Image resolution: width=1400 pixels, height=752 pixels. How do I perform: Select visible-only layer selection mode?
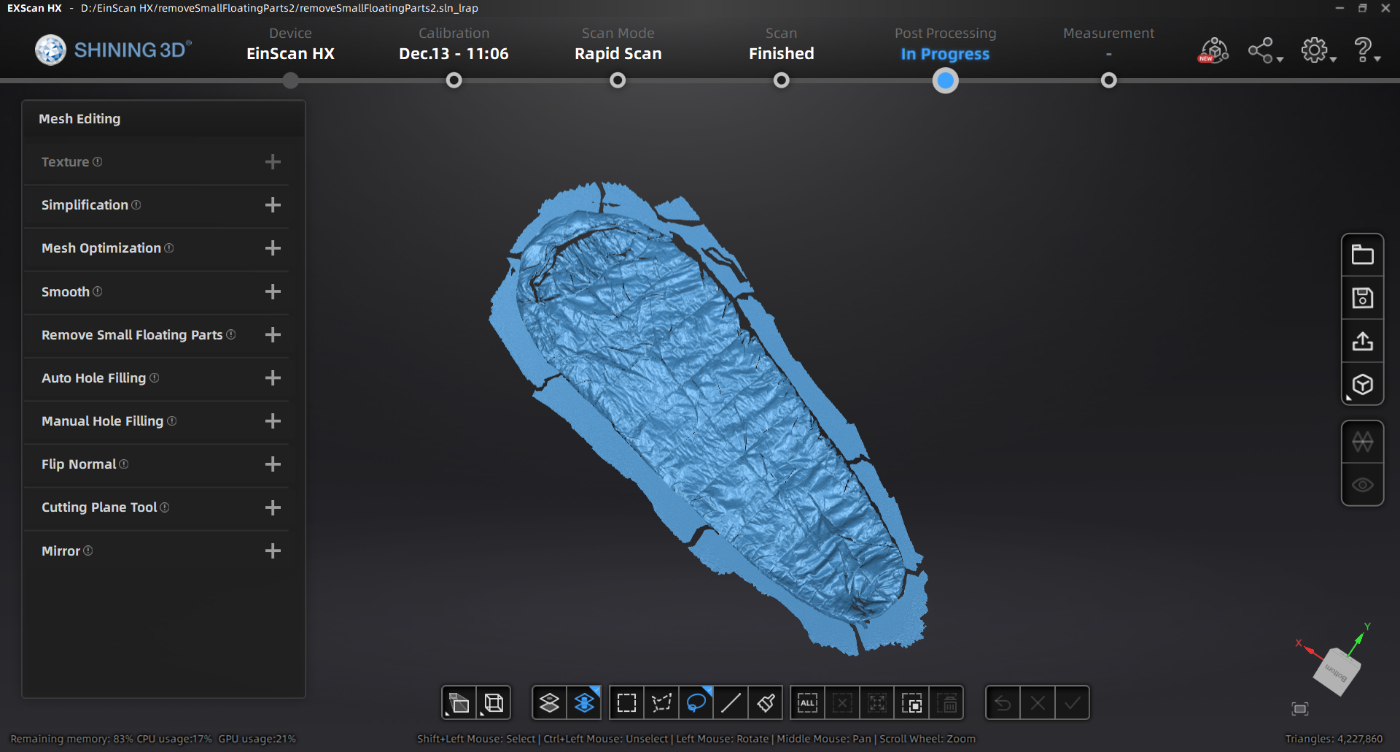point(549,703)
